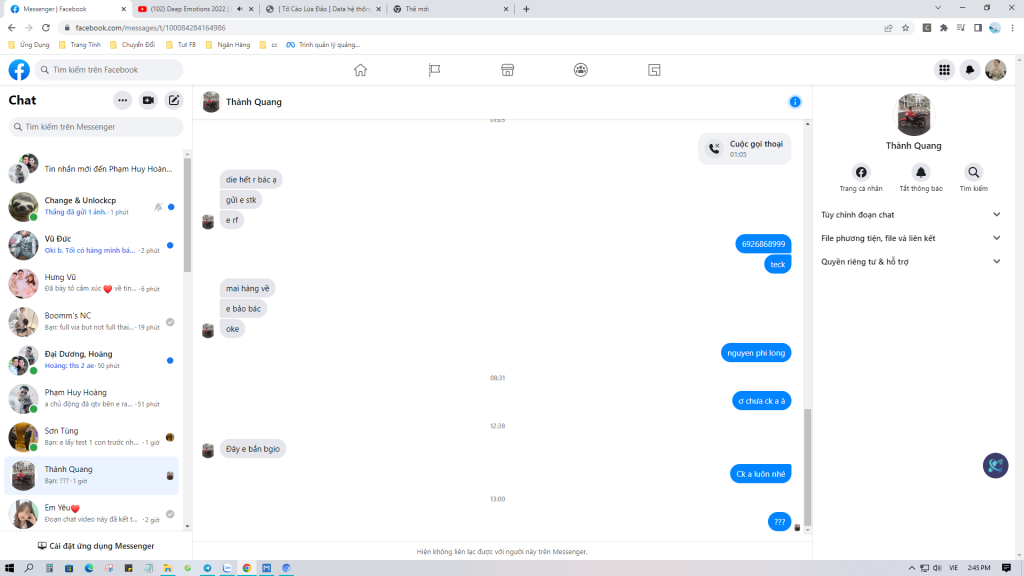Toggle conversation info panel icon
This screenshot has width=1024, height=576.
point(795,102)
